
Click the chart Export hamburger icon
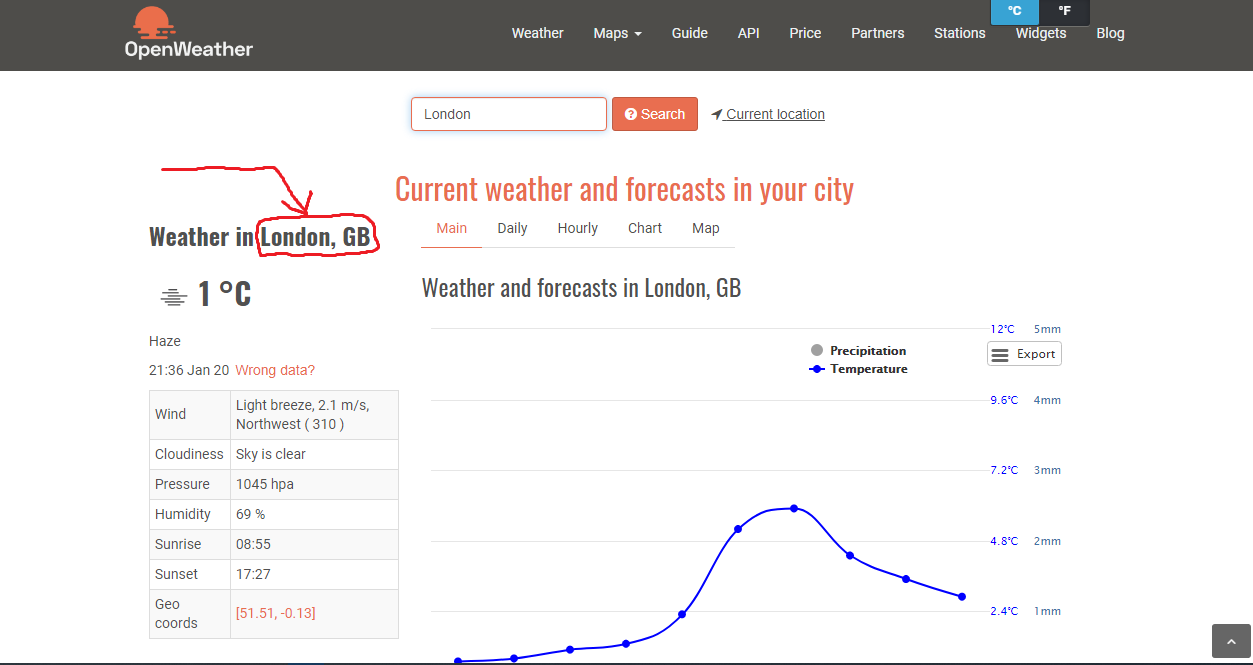point(1000,354)
